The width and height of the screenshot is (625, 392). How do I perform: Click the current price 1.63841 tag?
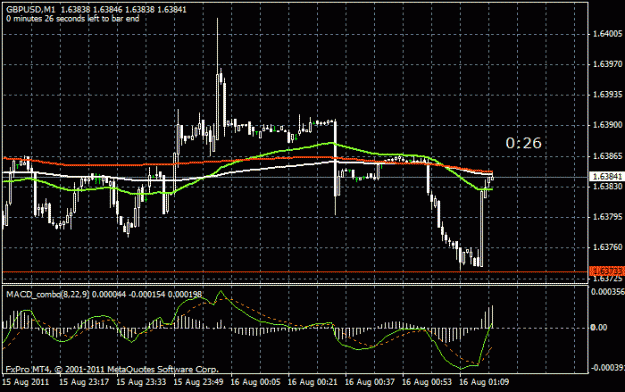(607, 177)
